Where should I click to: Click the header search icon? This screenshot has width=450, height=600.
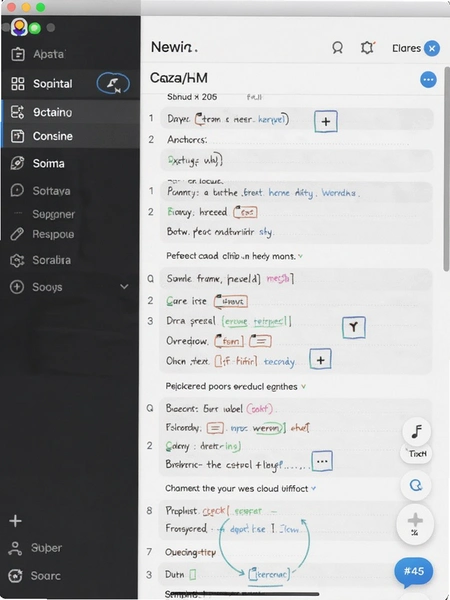point(337,48)
